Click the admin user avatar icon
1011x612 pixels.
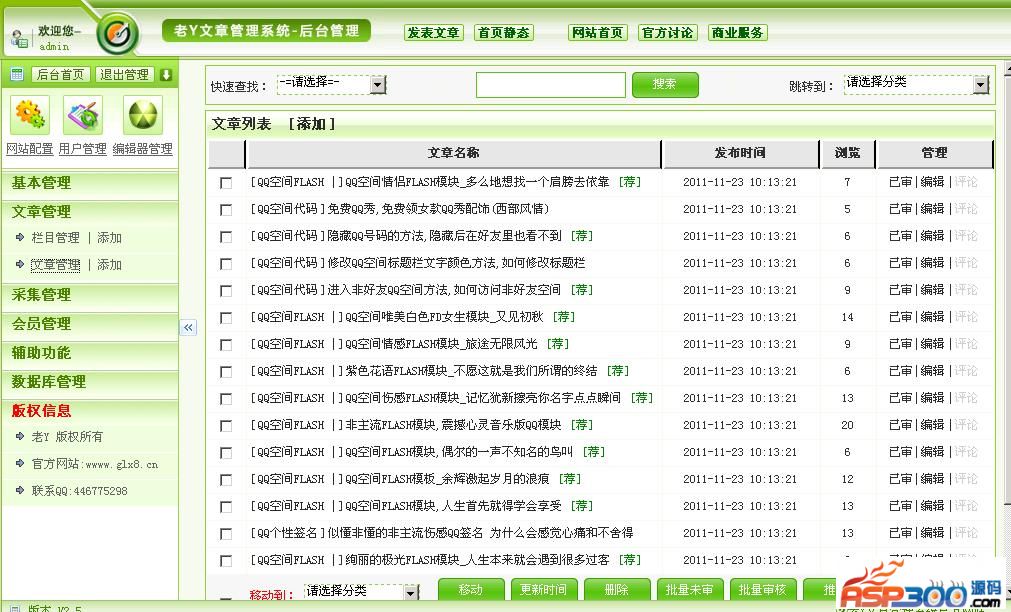pos(19,39)
